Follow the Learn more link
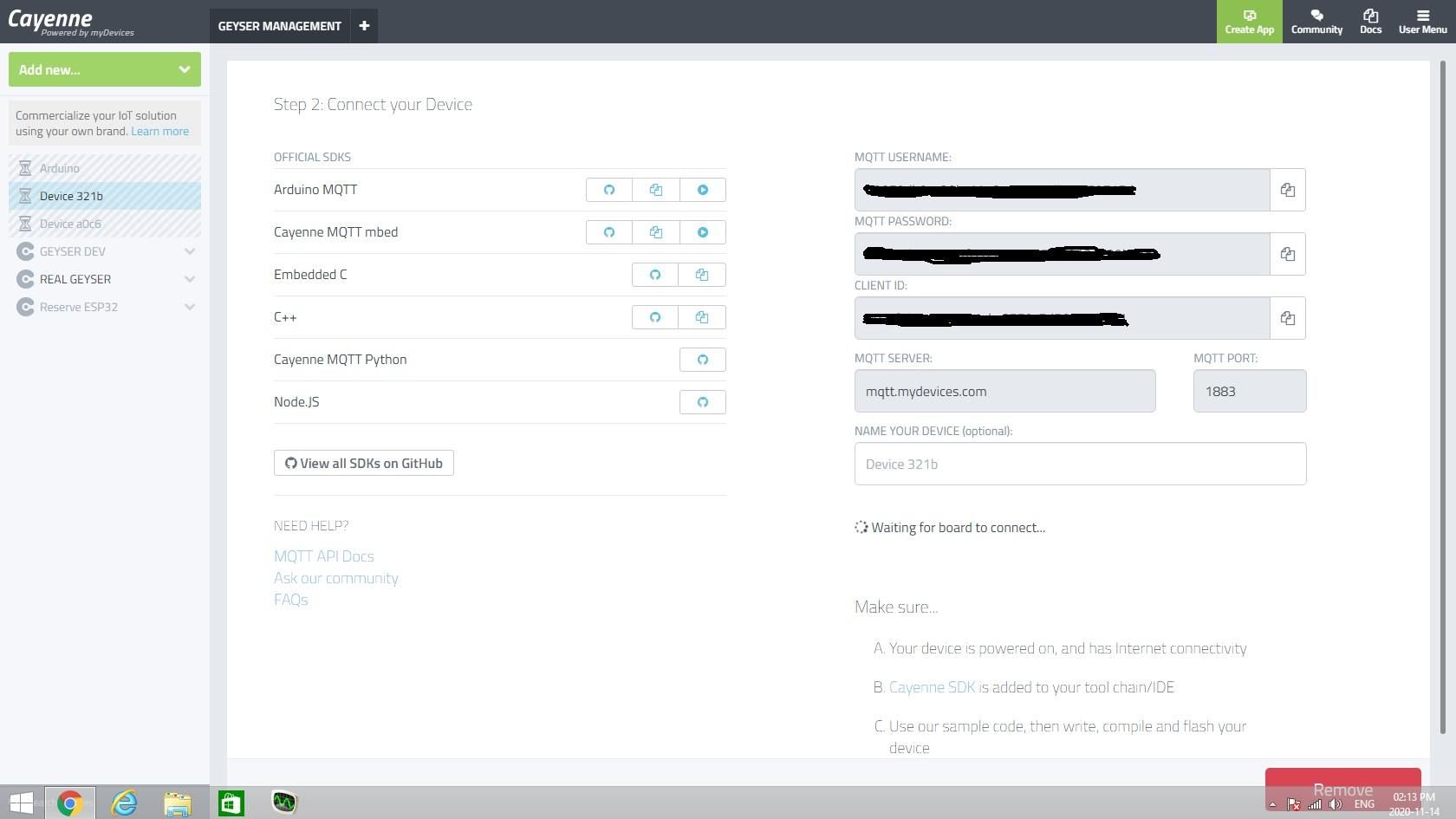 coord(159,131)
